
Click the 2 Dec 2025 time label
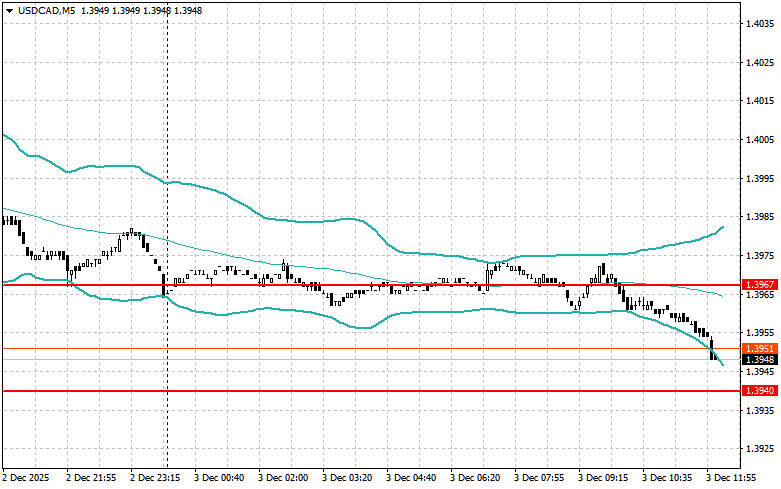26,478
